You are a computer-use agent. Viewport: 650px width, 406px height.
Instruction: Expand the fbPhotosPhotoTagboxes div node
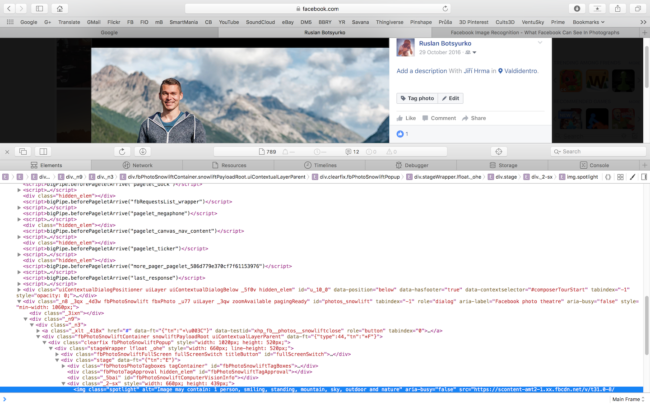63,366
